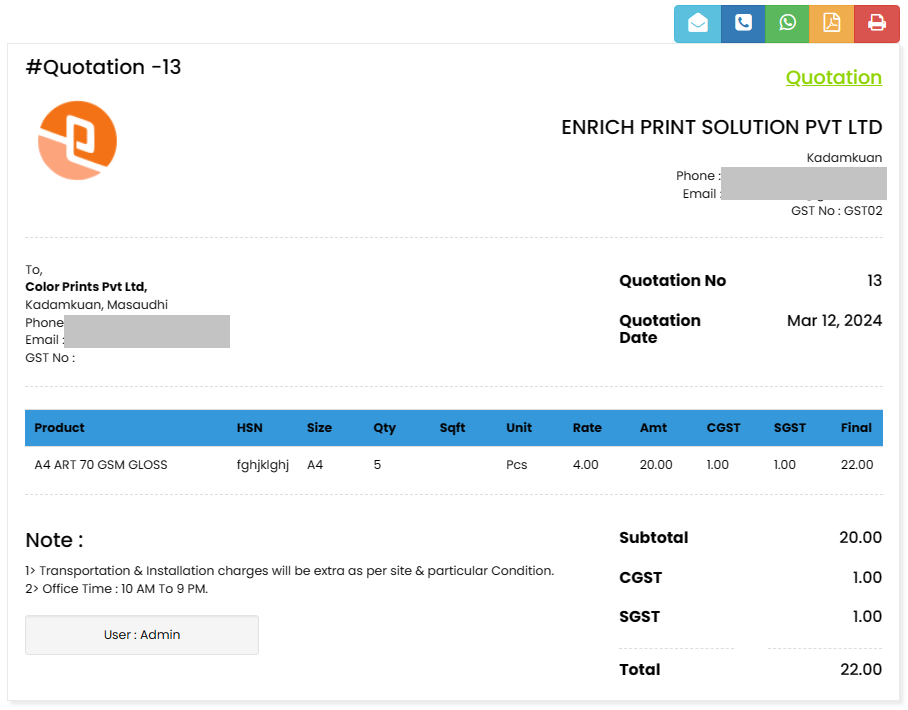
Task: Click the Product column header
Action: tap(60, 428)
